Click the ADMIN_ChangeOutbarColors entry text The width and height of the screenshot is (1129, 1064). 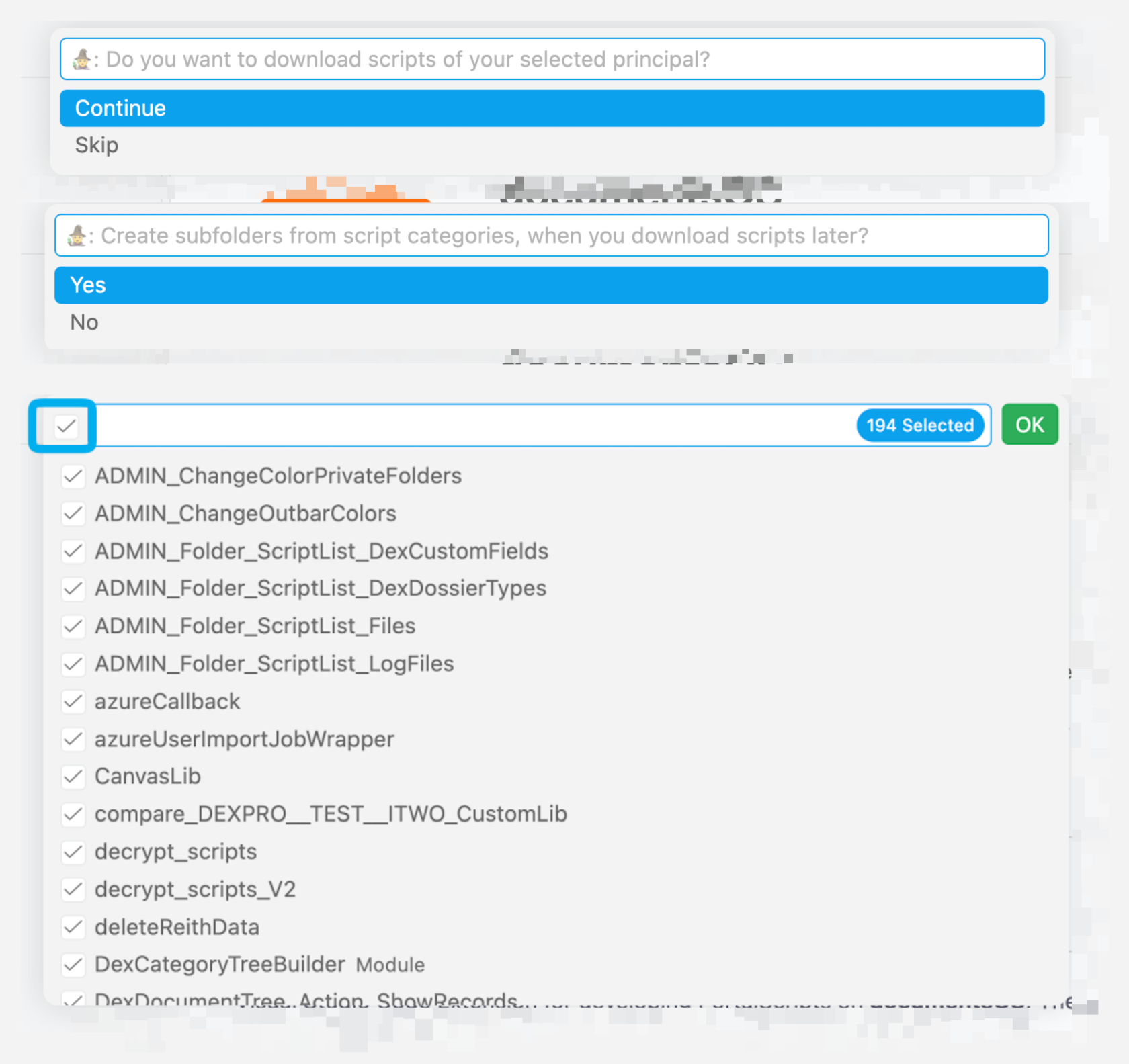245,514
